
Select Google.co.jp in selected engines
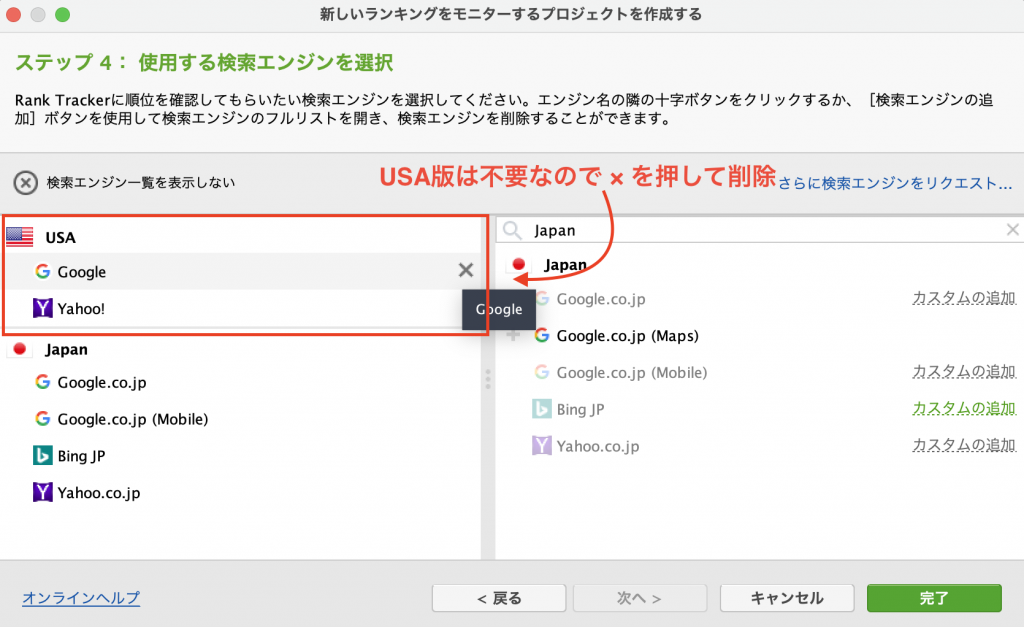click(x=240, y=381)
